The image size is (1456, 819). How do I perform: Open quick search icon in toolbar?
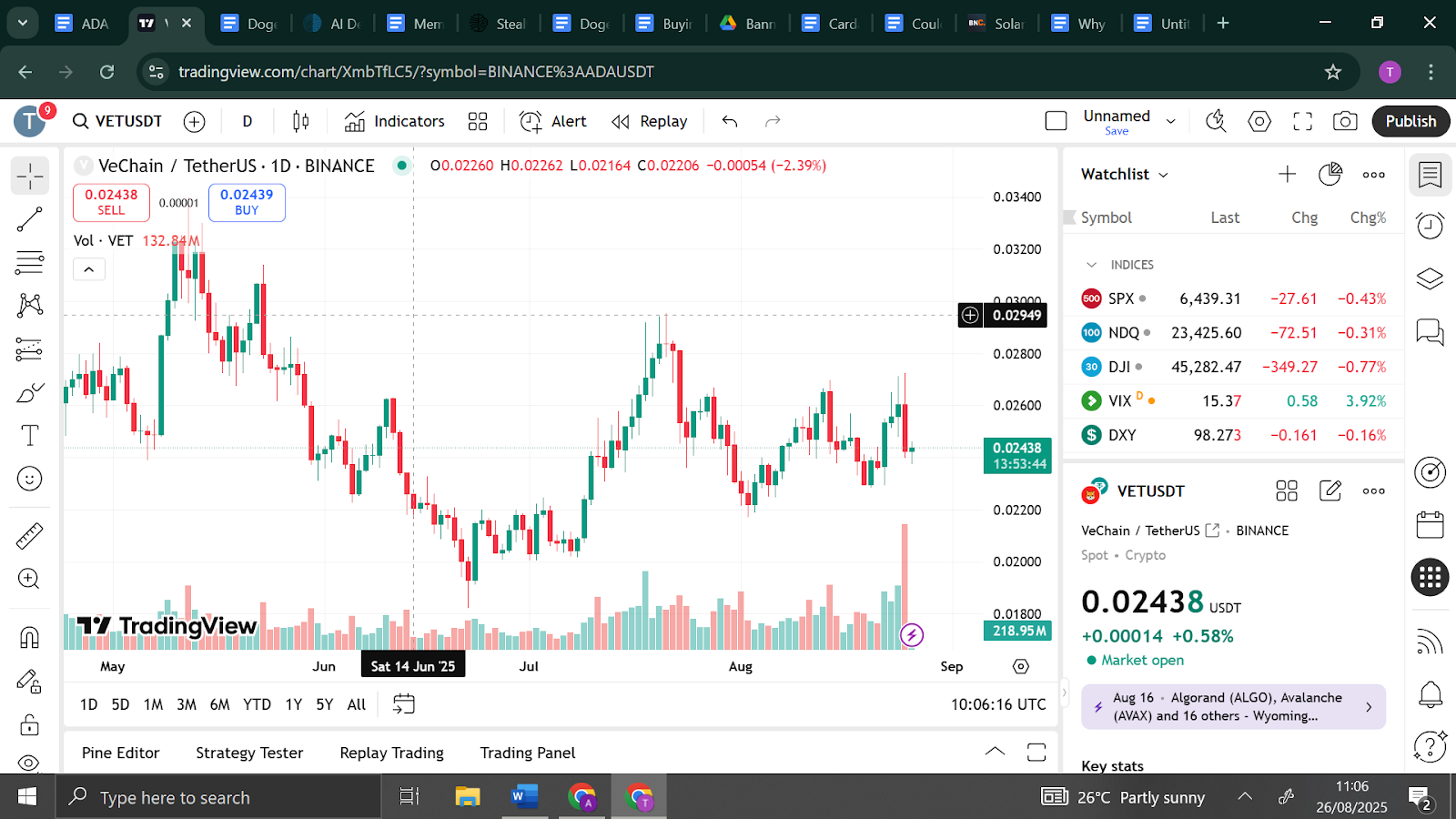[1216, 121]
